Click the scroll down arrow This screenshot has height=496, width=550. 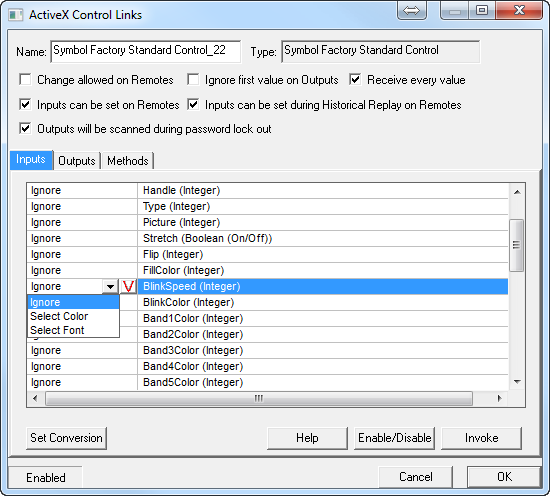(517, 382)
